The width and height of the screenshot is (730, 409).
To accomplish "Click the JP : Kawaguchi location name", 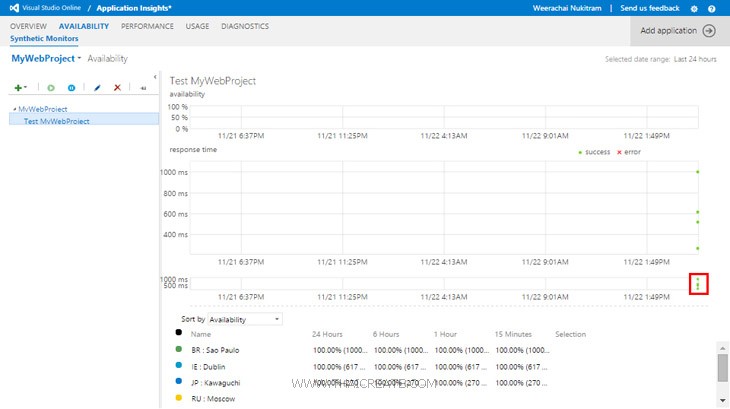I will point(216,383).
